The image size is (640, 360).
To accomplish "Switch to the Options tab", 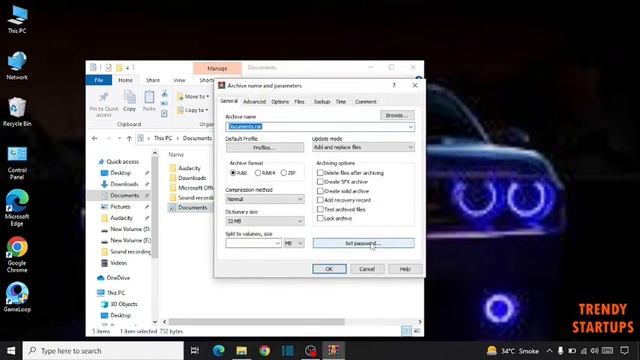I will tap(280, 102).
